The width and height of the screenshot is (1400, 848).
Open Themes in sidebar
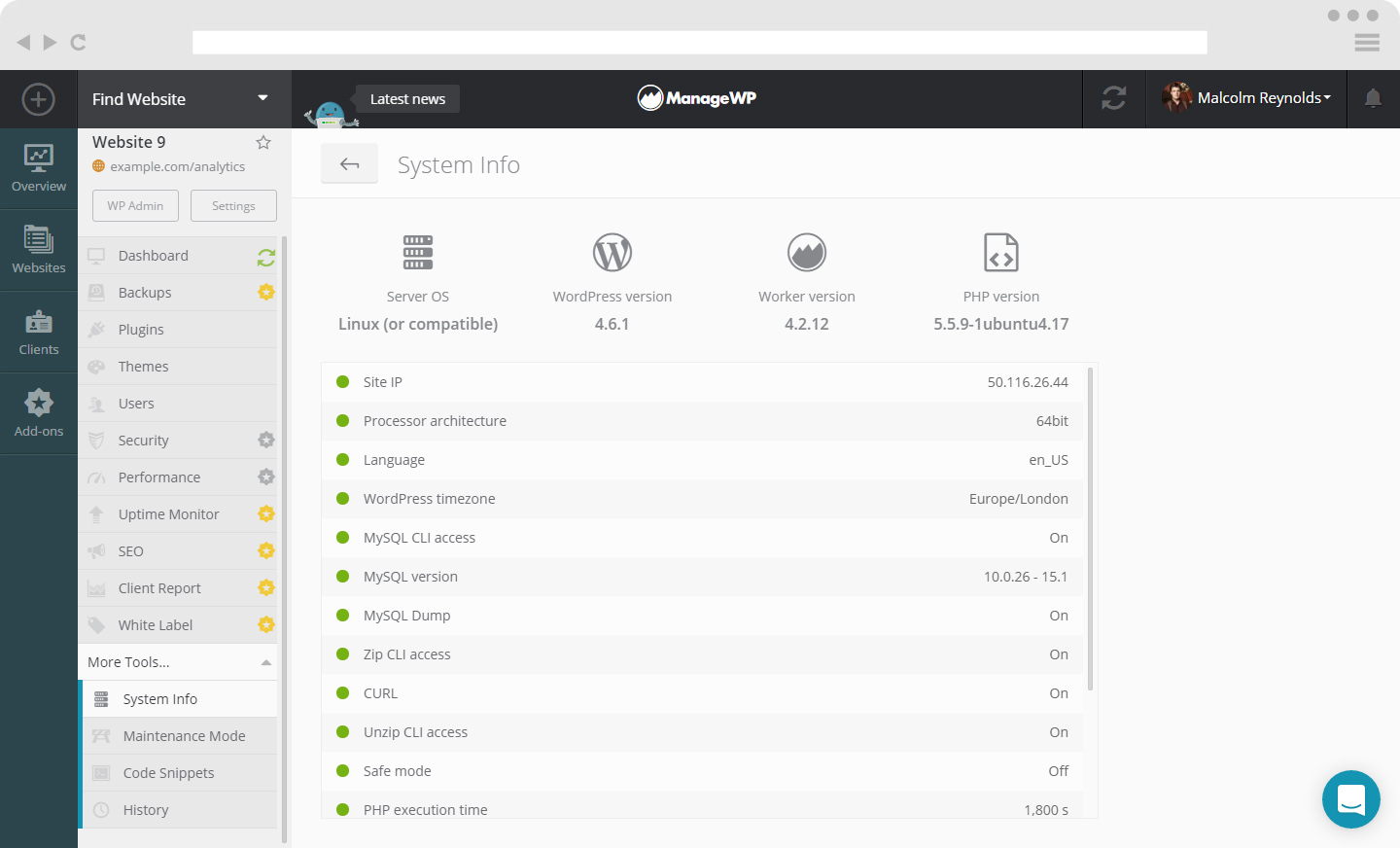pos(178,367)
